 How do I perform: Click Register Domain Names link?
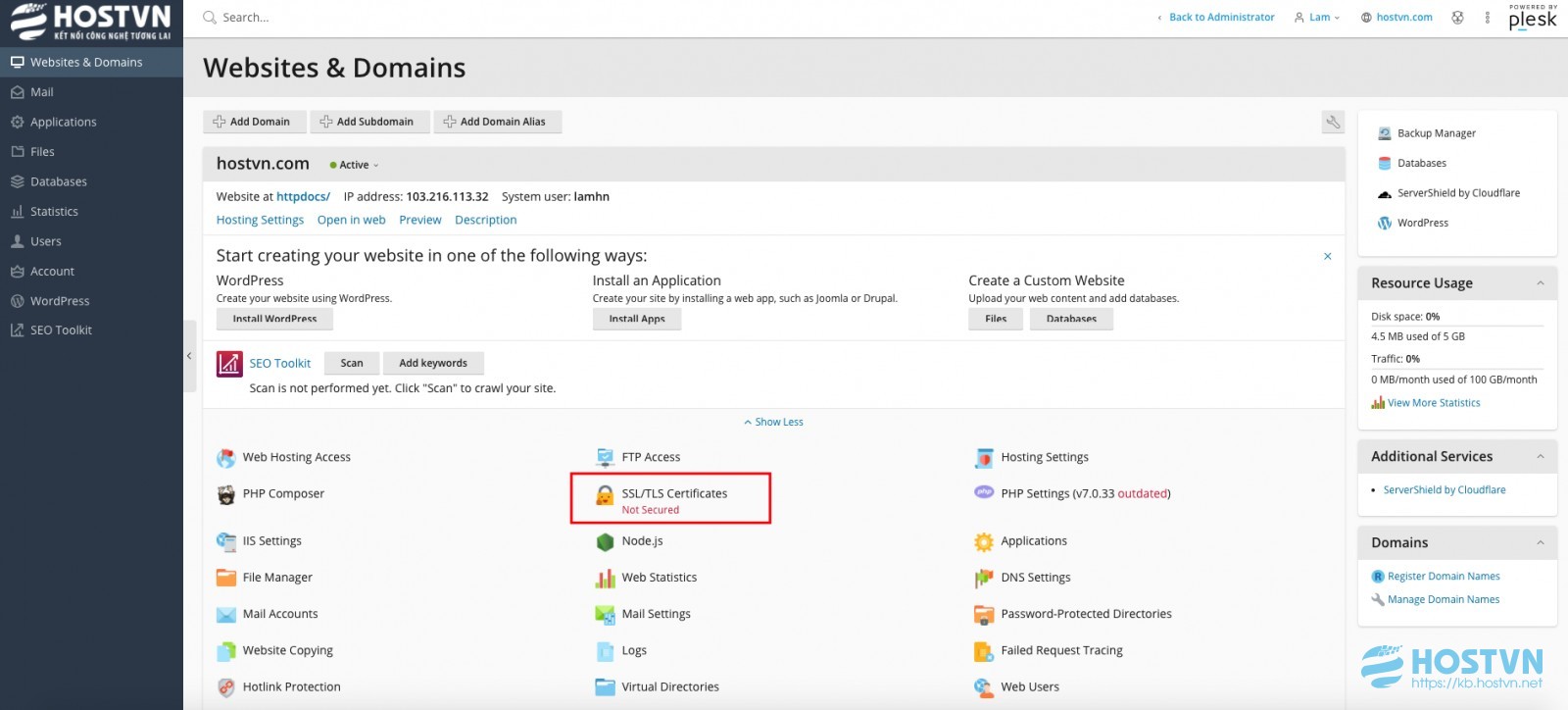click(1444, 577)
